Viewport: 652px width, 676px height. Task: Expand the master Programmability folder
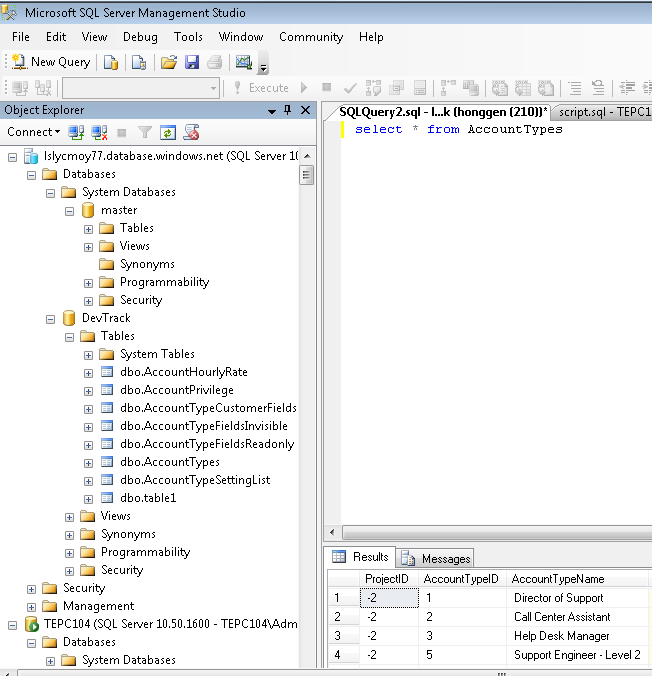pyautogui.click(x=88, y=283)
